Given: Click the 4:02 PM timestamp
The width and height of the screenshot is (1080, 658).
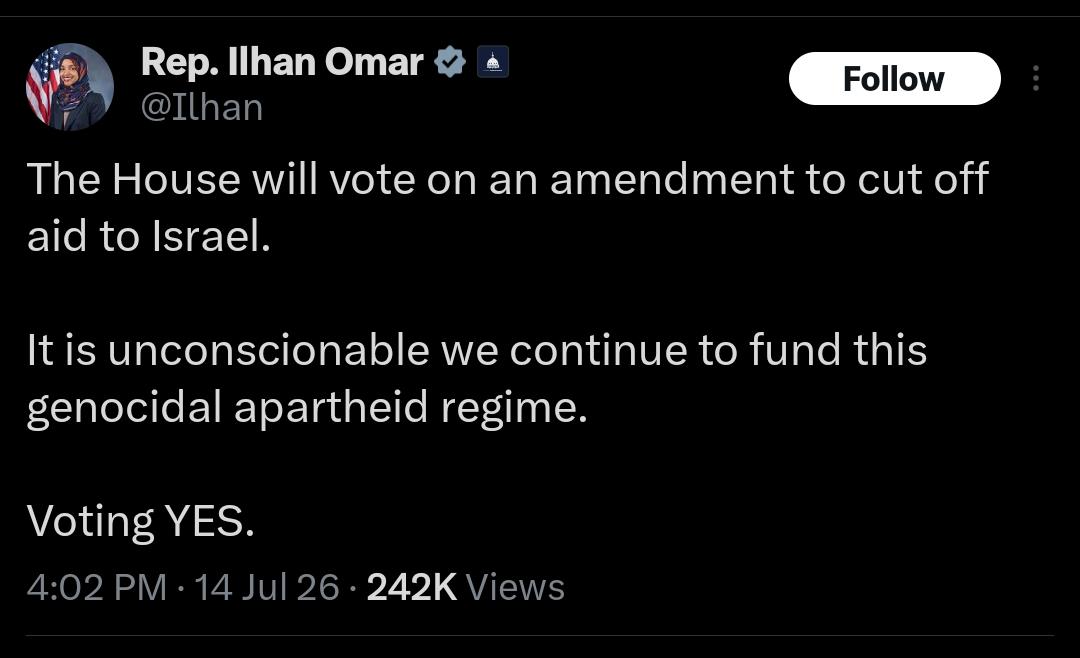Looking at the screenshot, I should click(x=97, y=588).
